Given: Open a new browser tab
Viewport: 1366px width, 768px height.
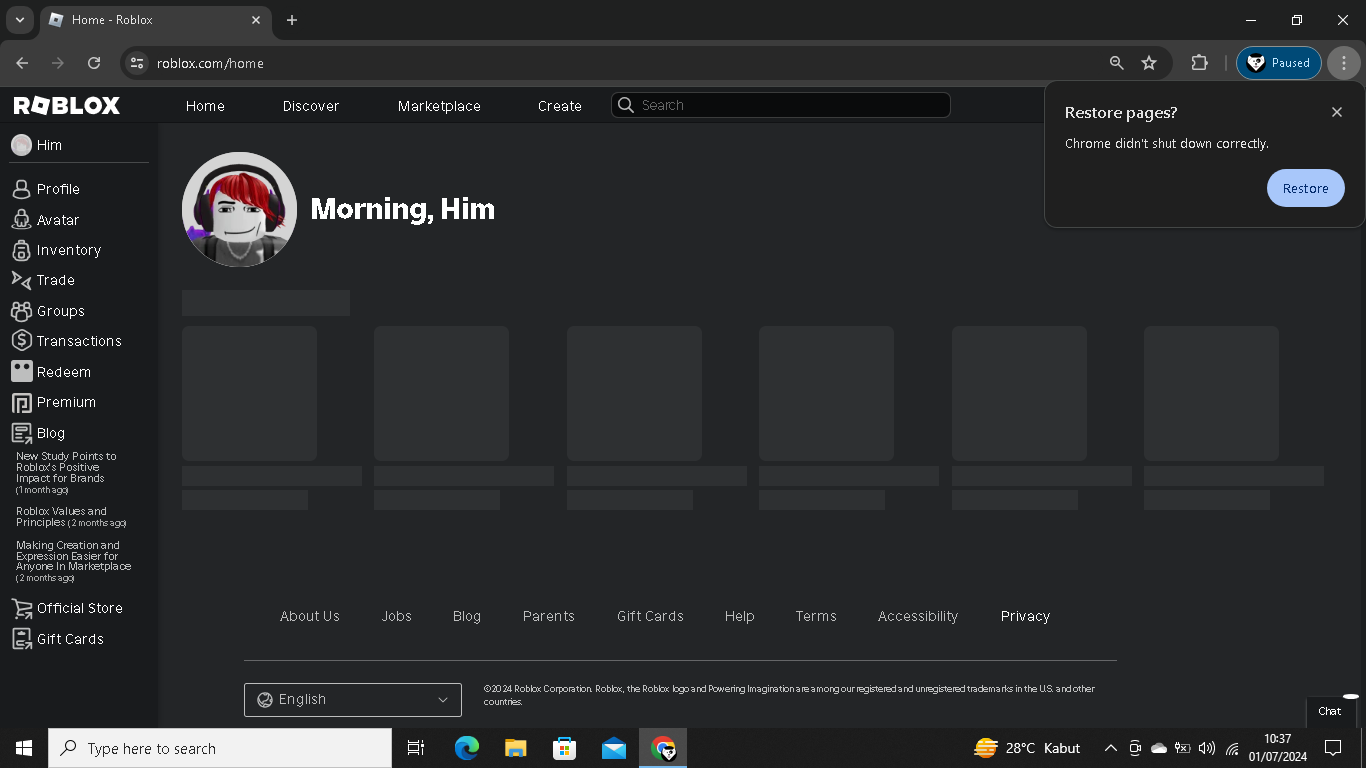Looking at the screenshot, I should (292, 20).
